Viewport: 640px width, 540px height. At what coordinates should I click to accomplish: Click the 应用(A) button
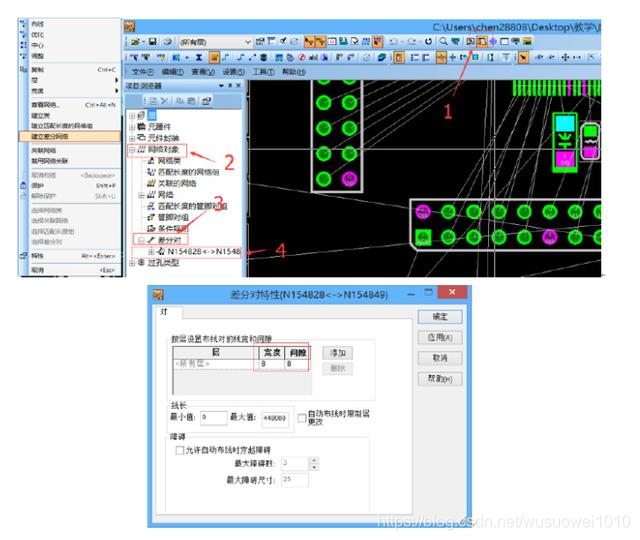tap(440, 338)
